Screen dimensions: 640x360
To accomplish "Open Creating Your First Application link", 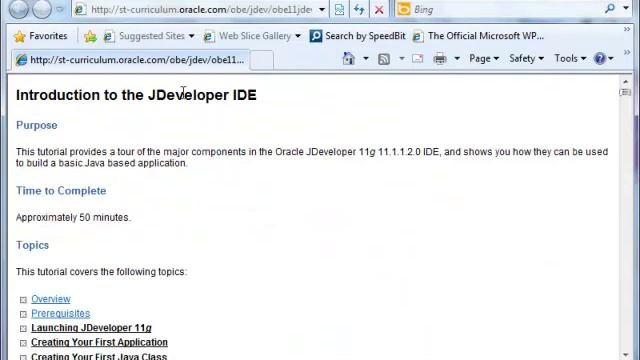I will pos(99,342).
